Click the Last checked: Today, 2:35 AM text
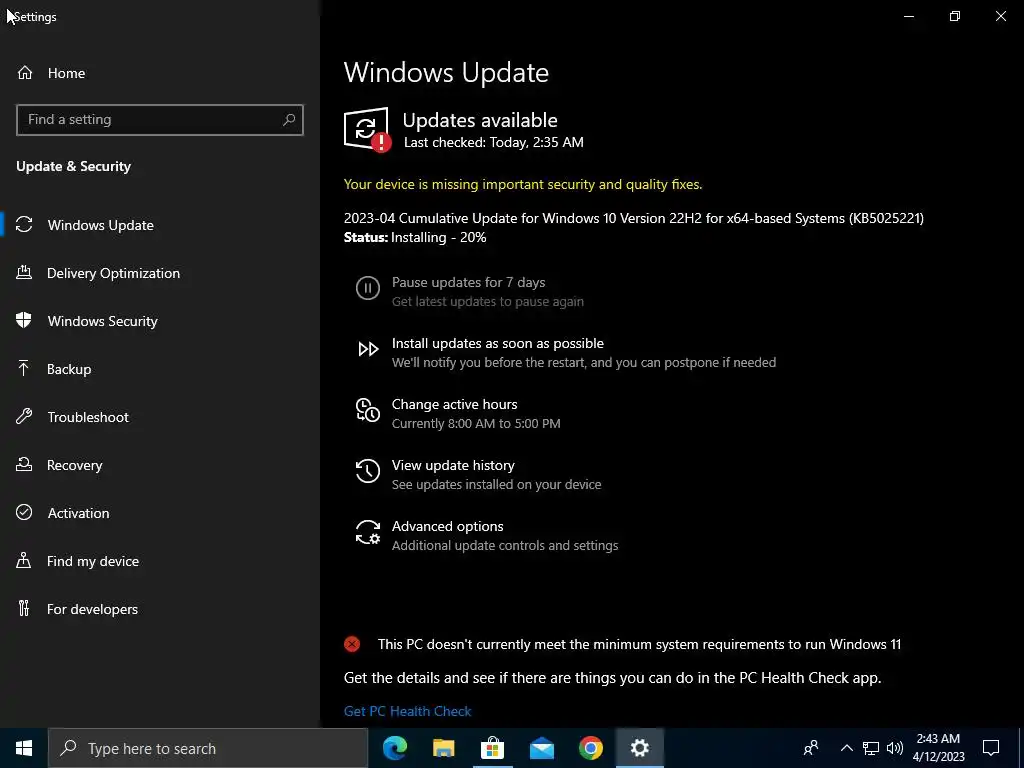The height and width of the screenshot is (768, 1024). tap(494, 142)
